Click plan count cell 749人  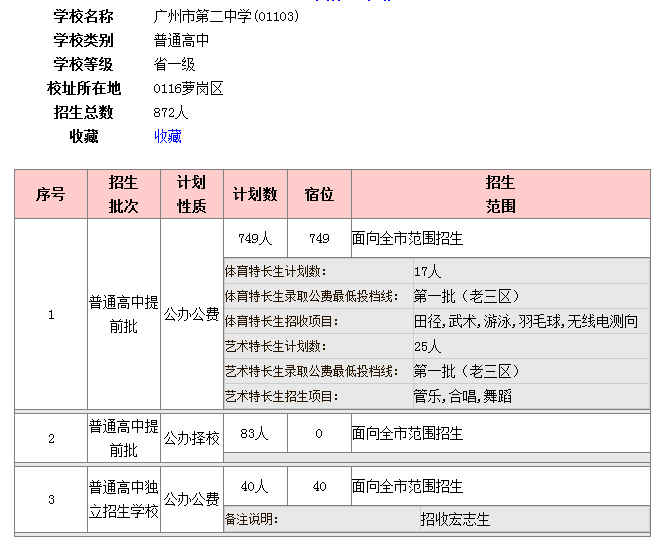[x=255, y=239]
